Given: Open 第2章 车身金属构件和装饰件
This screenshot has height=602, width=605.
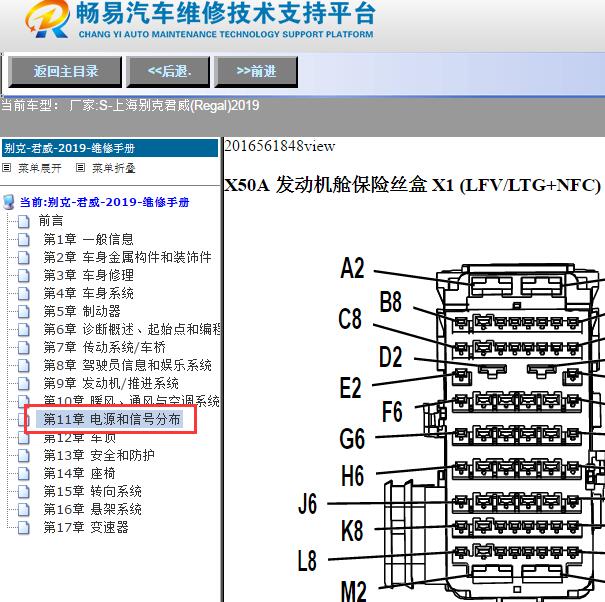Looking at the screenshot, I should click(127, 257).
